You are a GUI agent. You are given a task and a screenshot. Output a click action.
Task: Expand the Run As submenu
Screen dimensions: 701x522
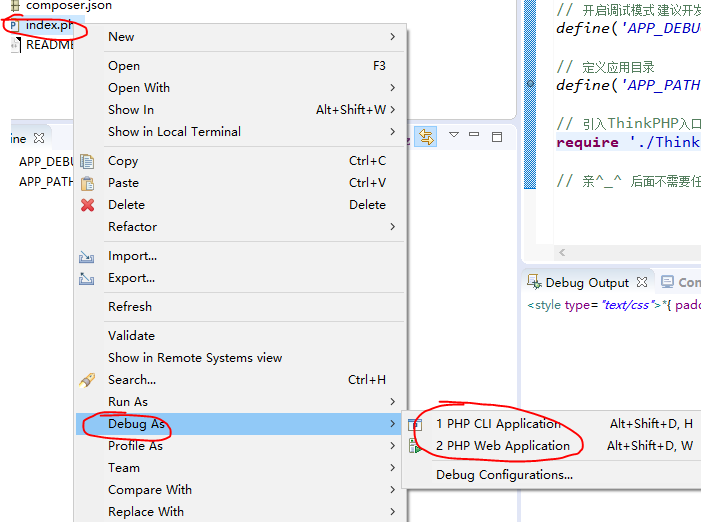pos(393,402)
